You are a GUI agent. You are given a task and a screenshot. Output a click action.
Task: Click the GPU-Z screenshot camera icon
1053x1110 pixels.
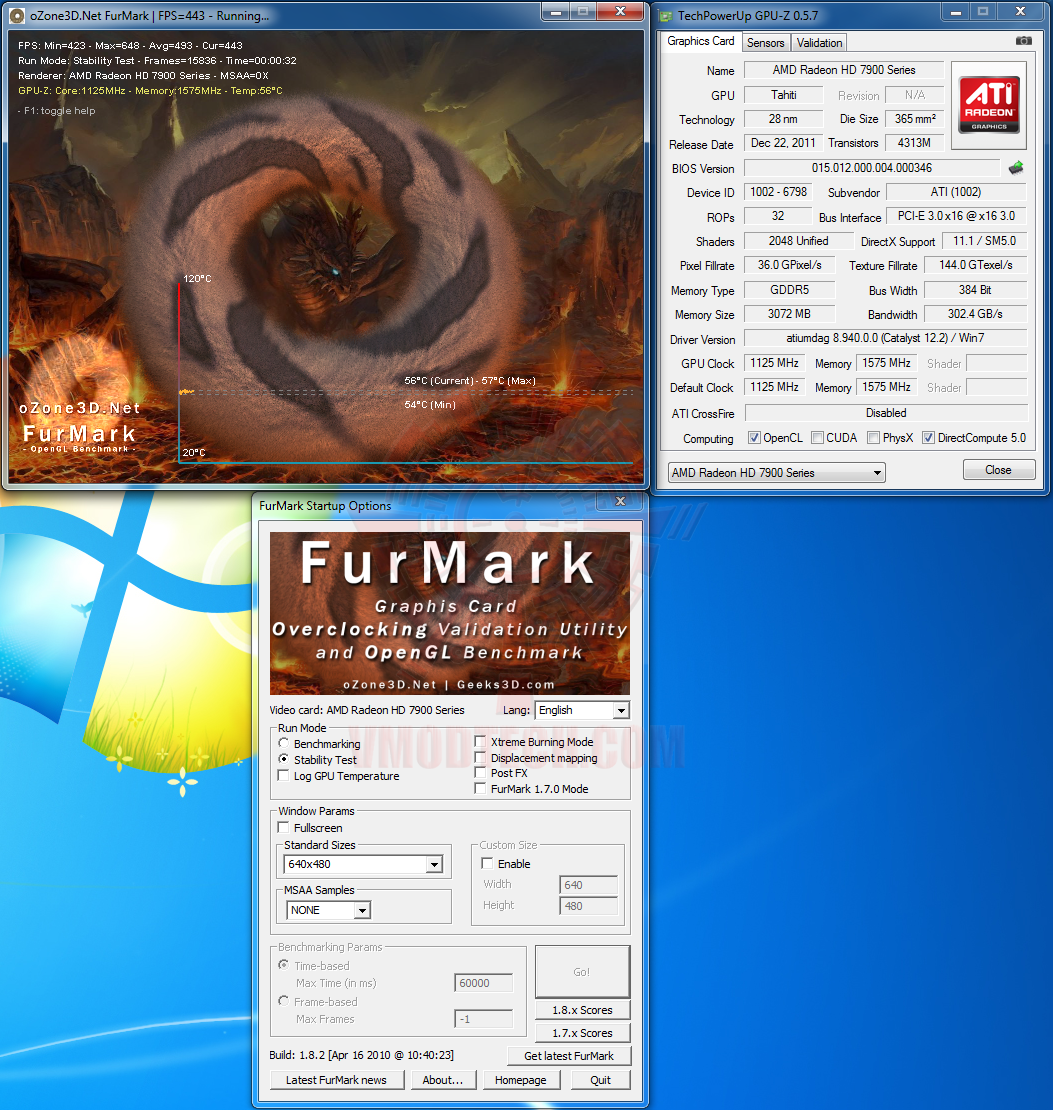coord(1023,41)
